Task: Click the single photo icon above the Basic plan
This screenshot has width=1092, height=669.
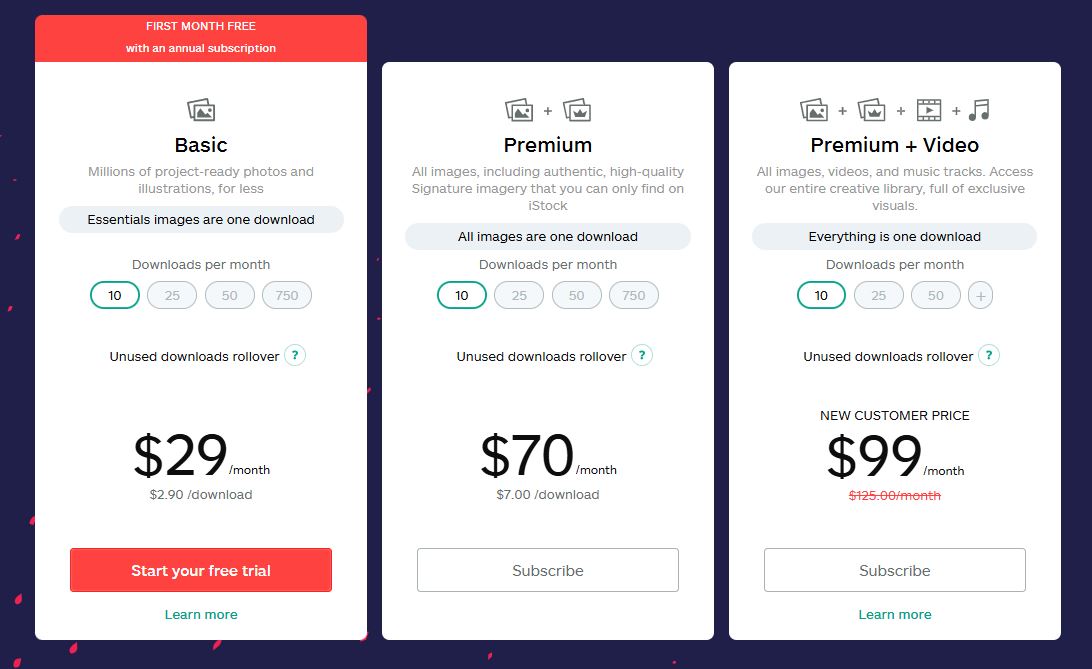Action: [200, 110]
